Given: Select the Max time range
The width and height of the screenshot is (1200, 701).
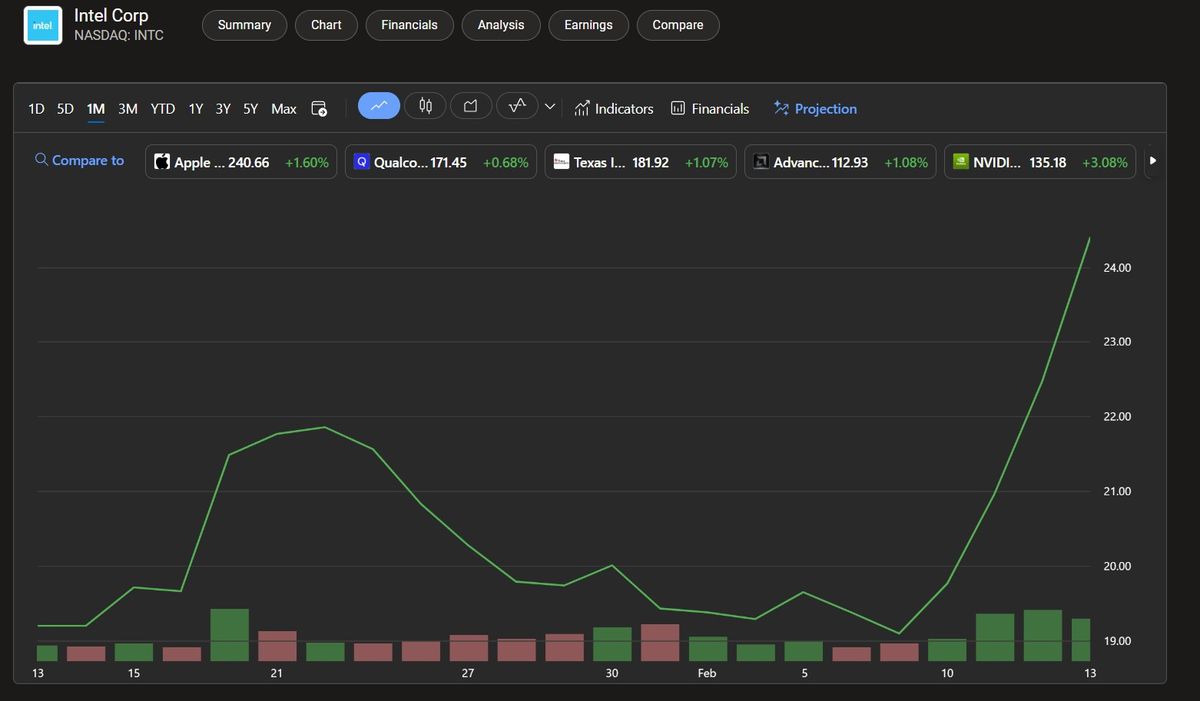Looking at the screenshot, I should (283, 108).
